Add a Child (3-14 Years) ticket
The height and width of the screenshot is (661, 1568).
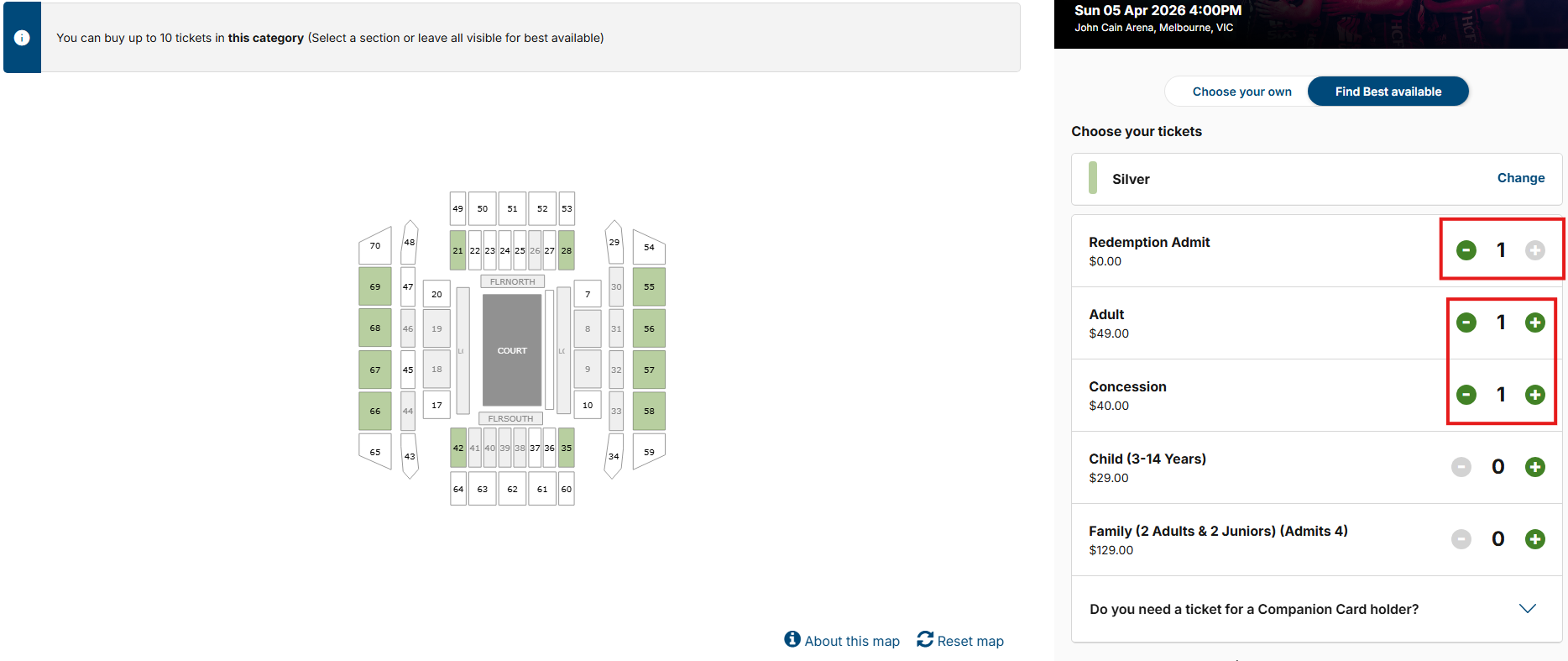point(1534,467)
